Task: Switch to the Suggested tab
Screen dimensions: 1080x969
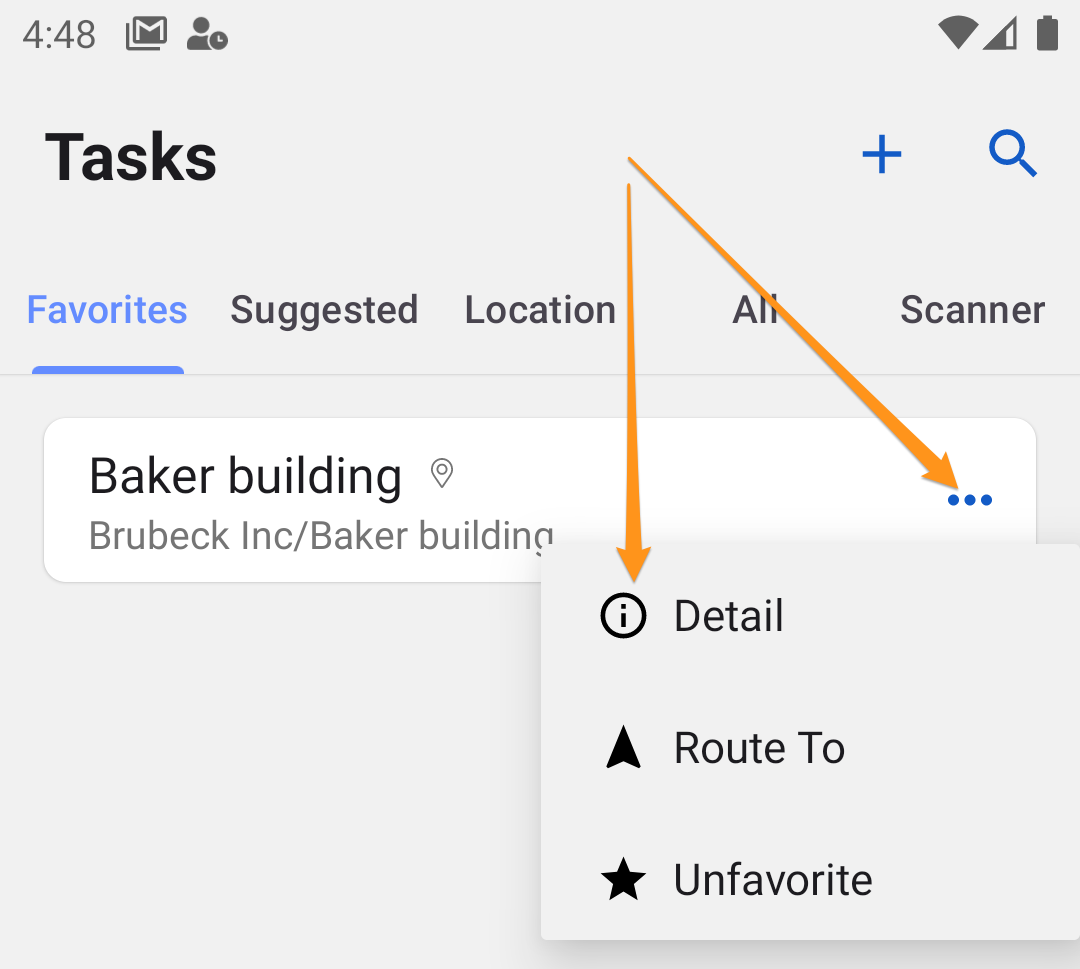Action: pyautogui.click(x=324, y=311)
